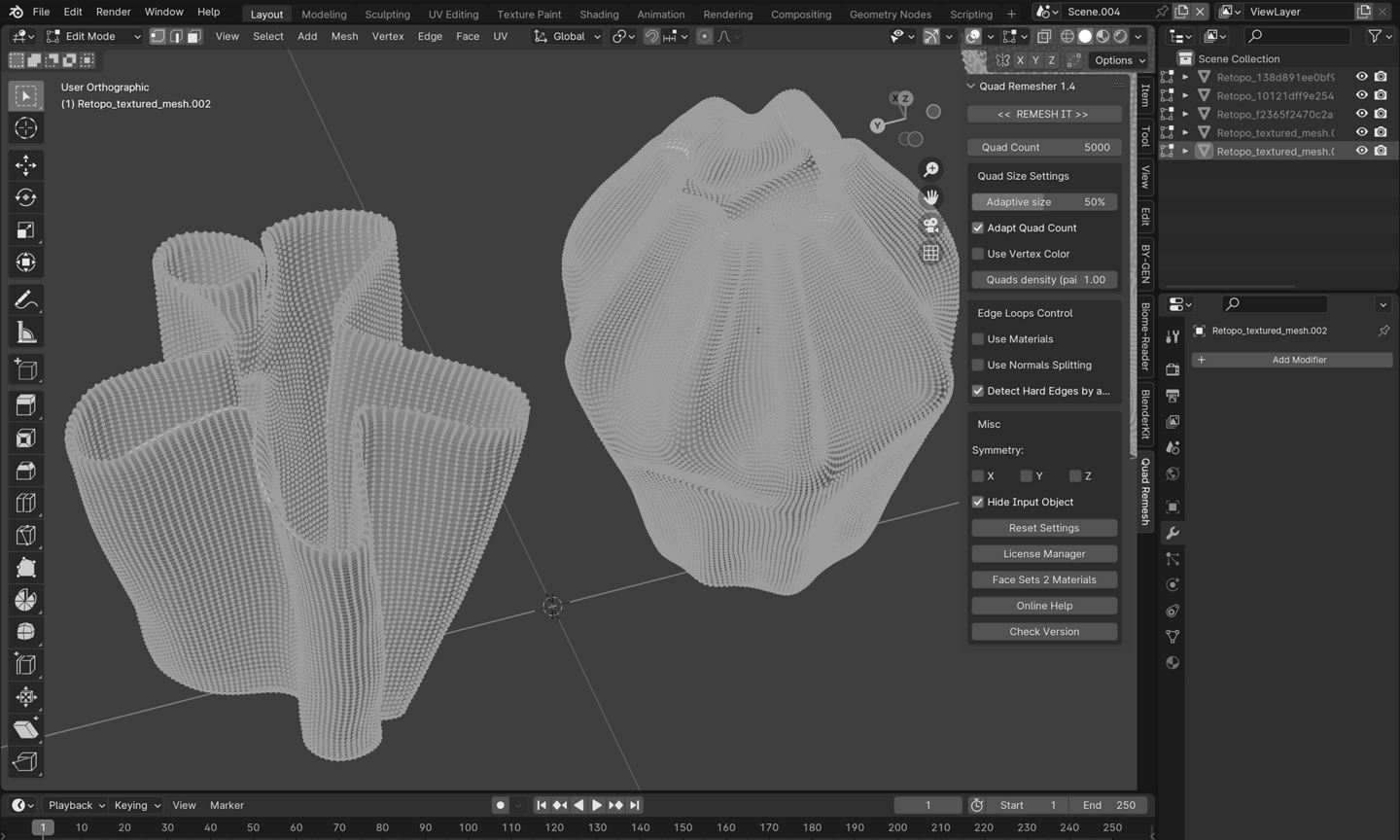Open Global transform orientation dropdown
1400x840 pixels.
[568, 36]
